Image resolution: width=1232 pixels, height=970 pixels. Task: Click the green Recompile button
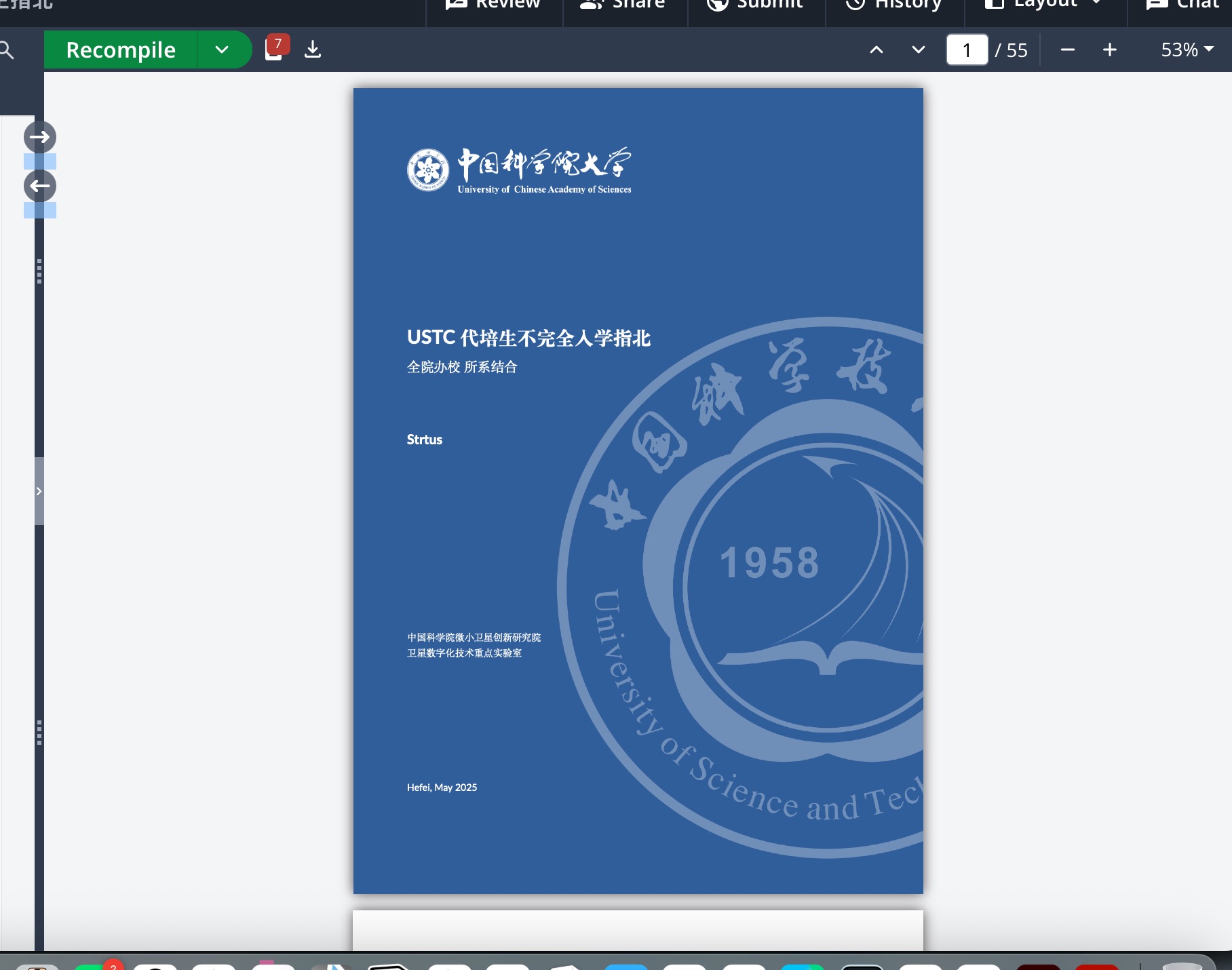point(121,50)
